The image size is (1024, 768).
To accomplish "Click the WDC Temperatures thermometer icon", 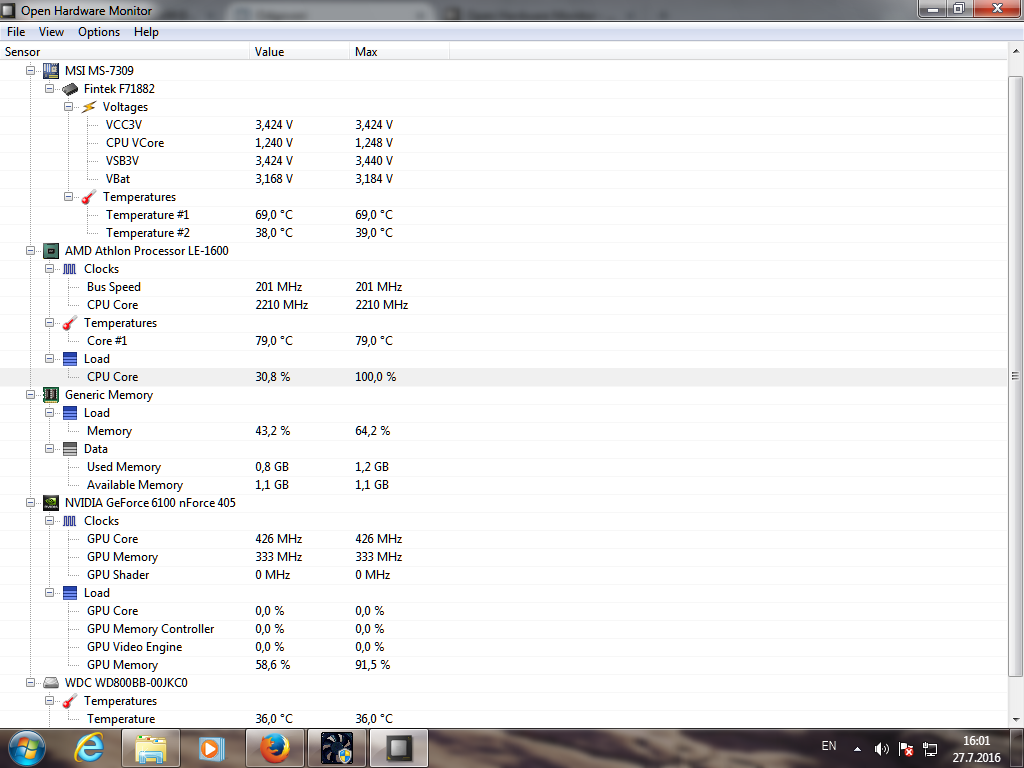I will [x=70, y=701].
